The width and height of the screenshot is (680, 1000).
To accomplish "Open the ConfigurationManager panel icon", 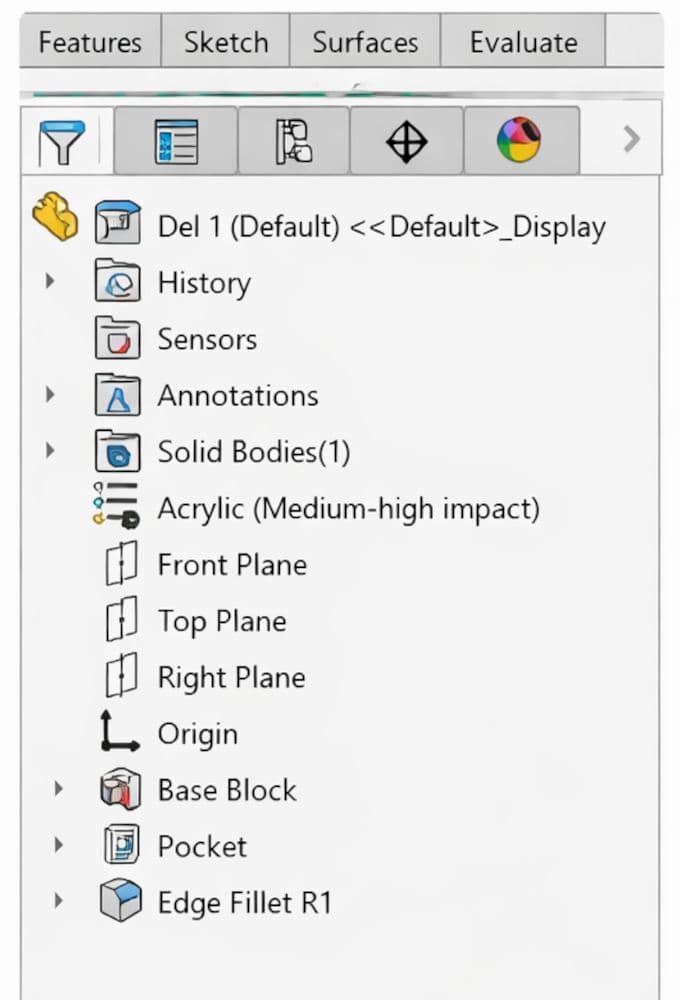I will (x=291, y=140).
